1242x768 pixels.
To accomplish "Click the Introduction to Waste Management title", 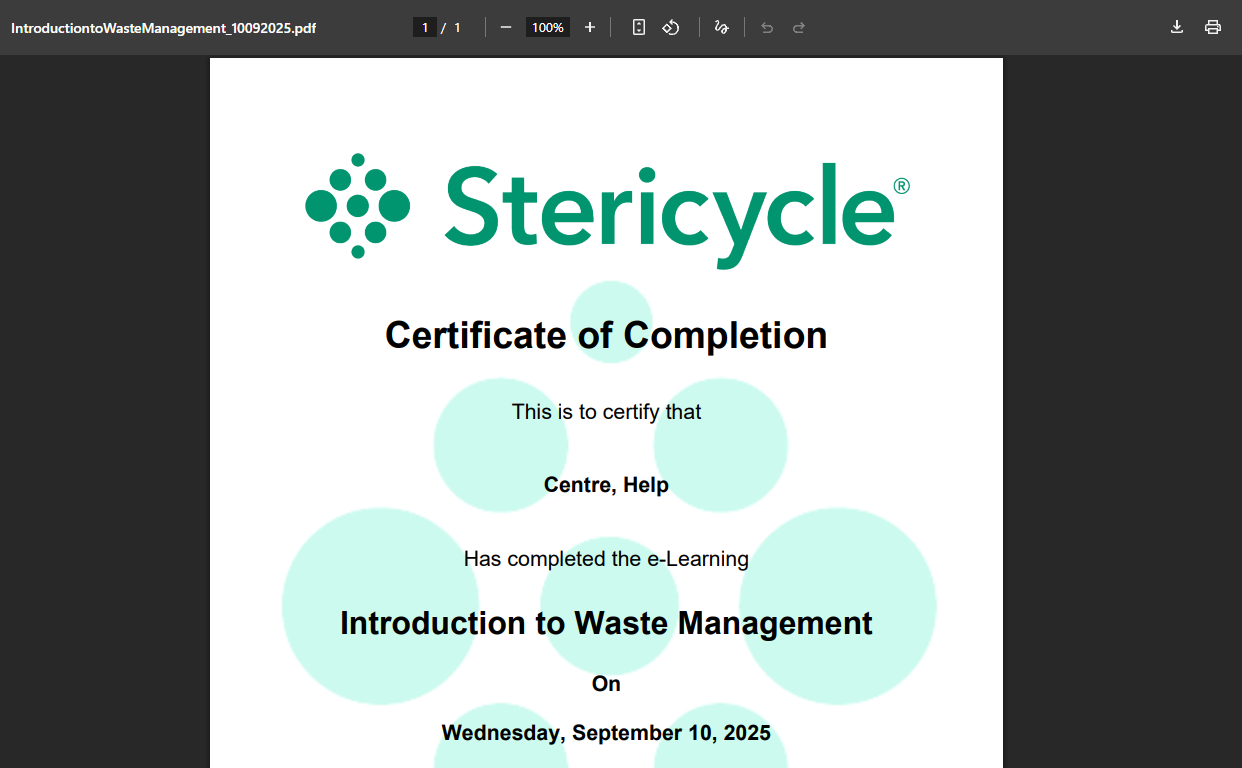I will coord(606,623).
